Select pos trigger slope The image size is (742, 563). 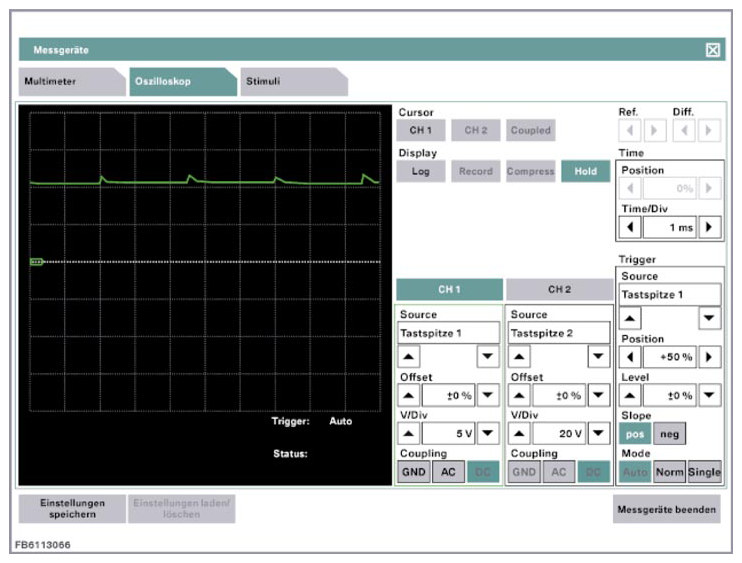635,434
